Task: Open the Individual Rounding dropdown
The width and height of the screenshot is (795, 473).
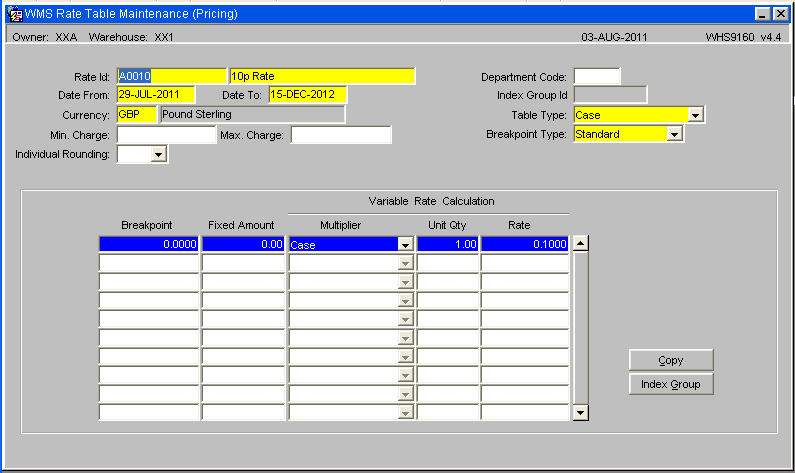Action: click(159, 154)
